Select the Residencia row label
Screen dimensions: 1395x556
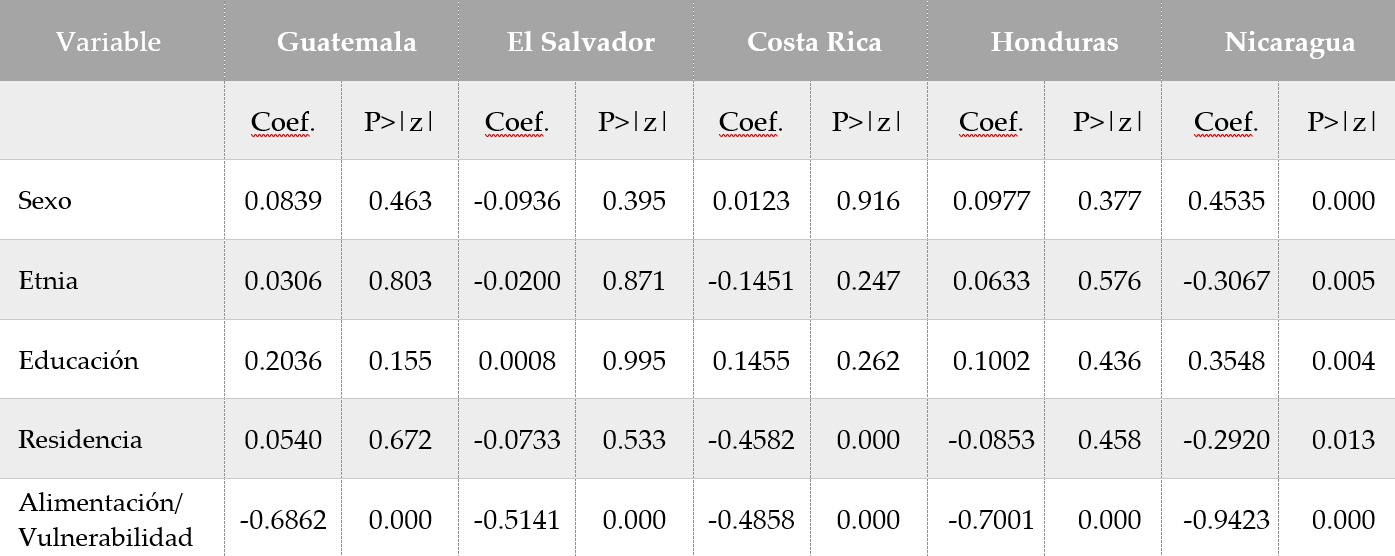click(80, 440)
